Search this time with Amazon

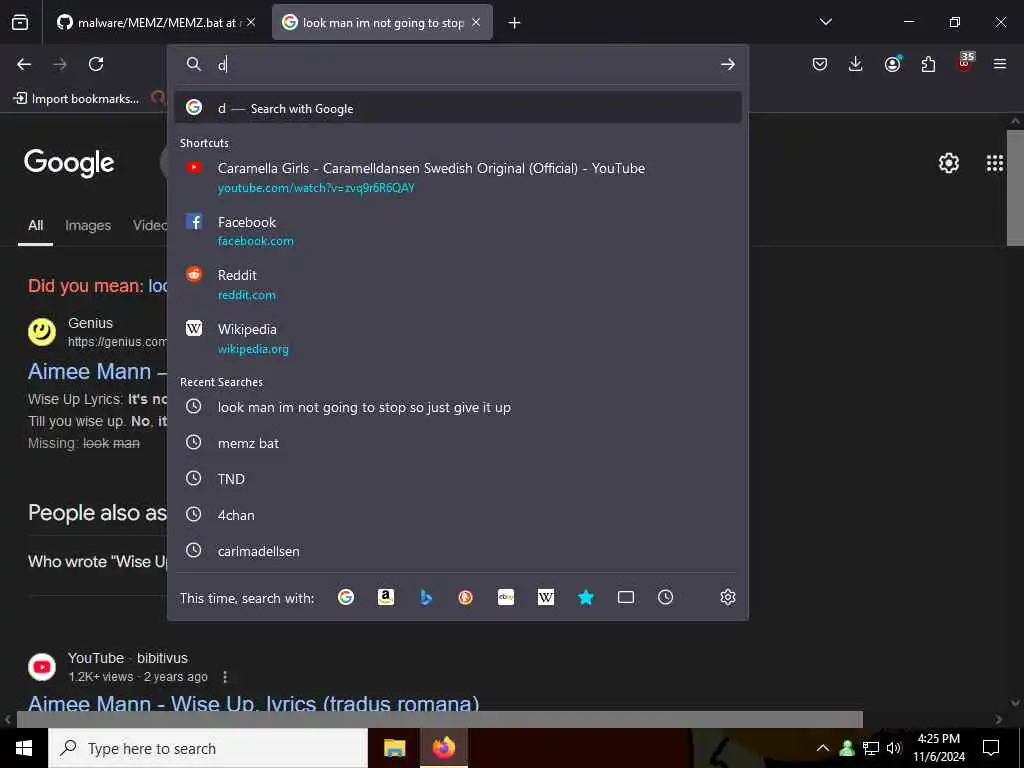point(386,597)
